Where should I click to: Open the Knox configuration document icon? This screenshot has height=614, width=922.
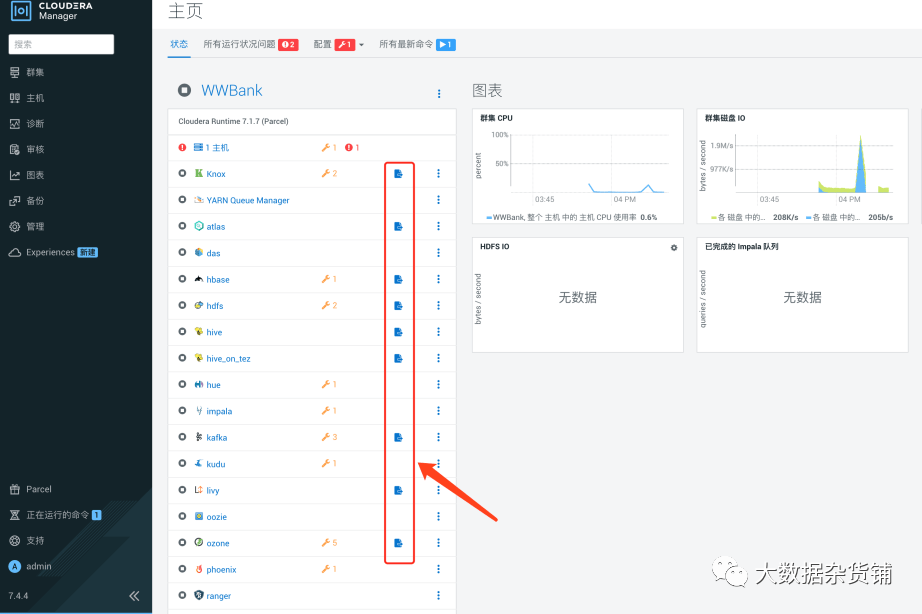(x=398, y=173)
